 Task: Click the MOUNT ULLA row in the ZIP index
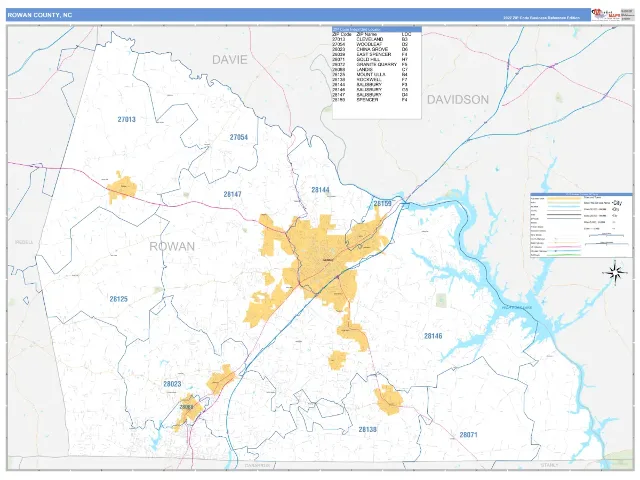(x=371, y=75)
